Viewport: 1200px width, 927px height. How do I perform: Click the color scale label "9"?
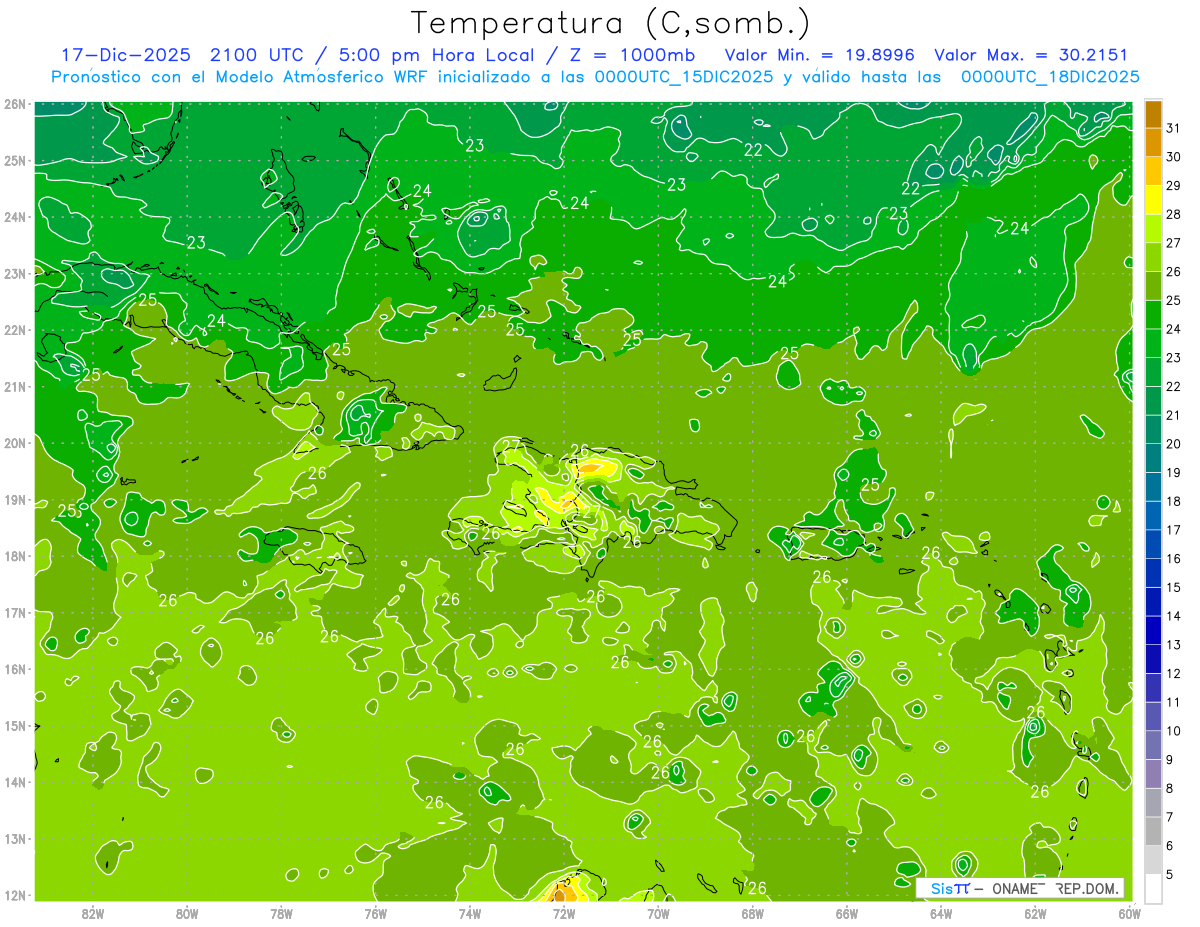click(1170, 759)
